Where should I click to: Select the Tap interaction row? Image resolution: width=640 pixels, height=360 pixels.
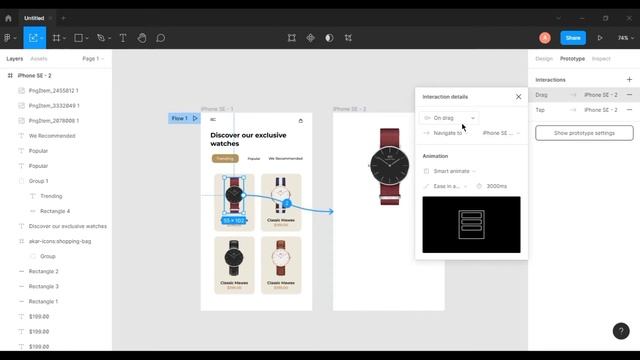tap(584, 110)
